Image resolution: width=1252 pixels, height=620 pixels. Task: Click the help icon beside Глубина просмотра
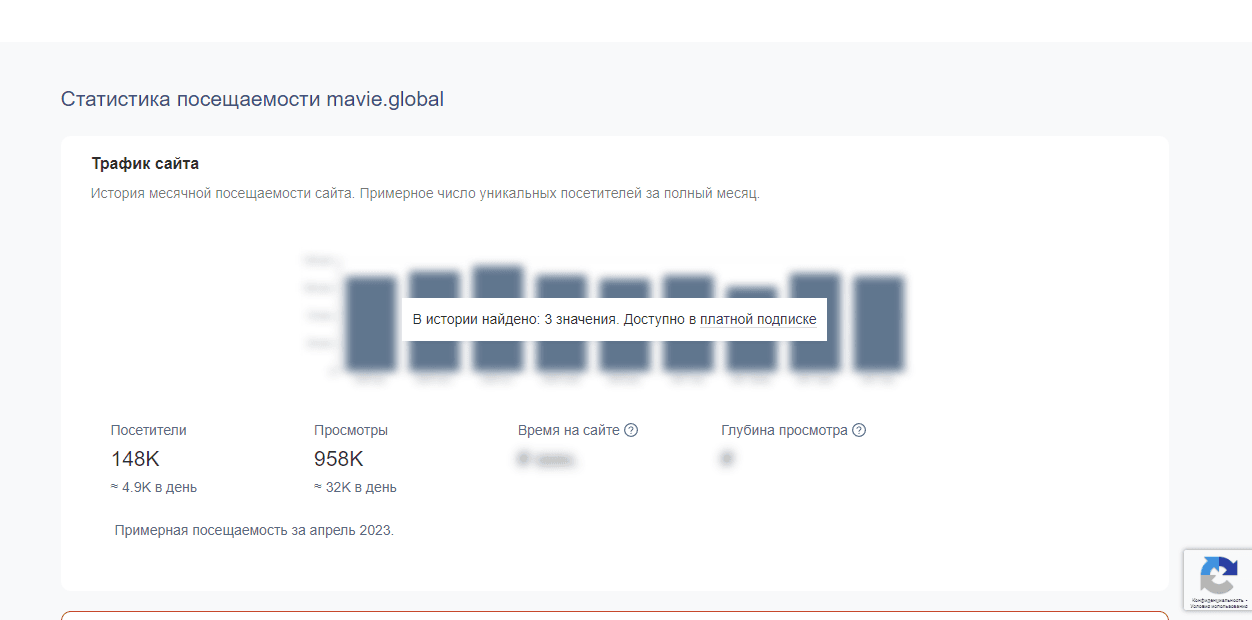click(858, 430)
